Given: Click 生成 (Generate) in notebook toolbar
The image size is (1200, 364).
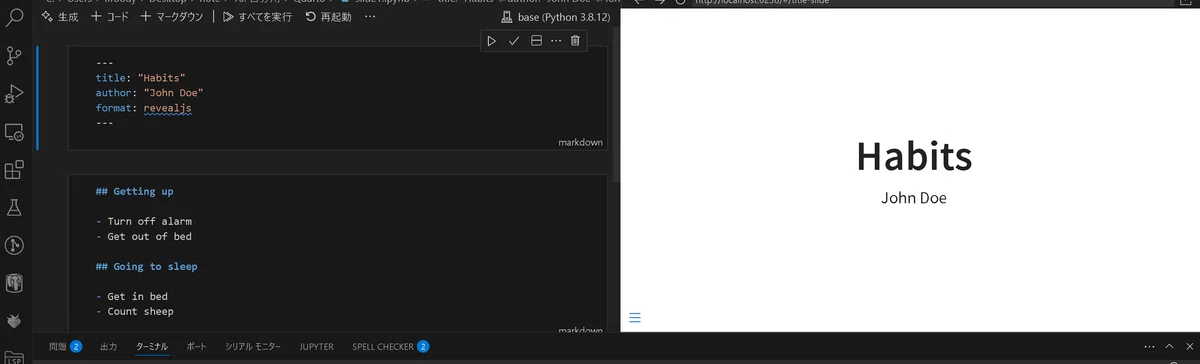Looking at the screenshot, I should click(60, 17).
